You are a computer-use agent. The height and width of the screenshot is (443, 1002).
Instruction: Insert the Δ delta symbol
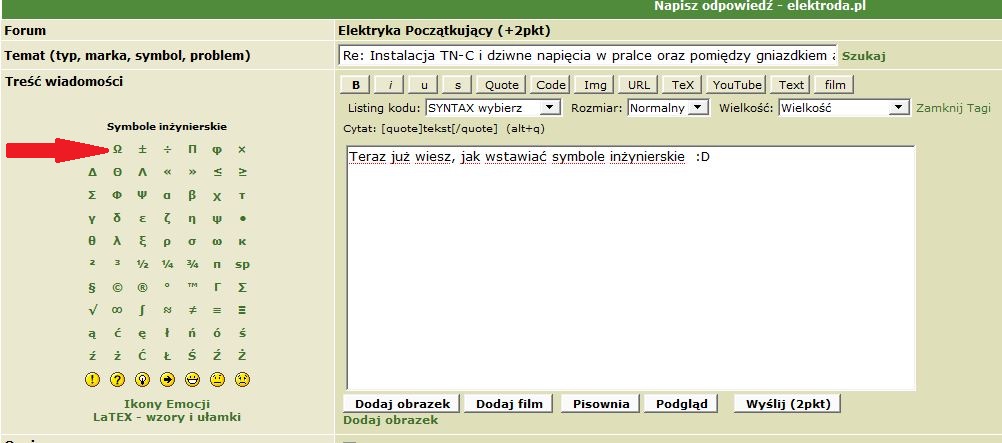tap(92, 173)
